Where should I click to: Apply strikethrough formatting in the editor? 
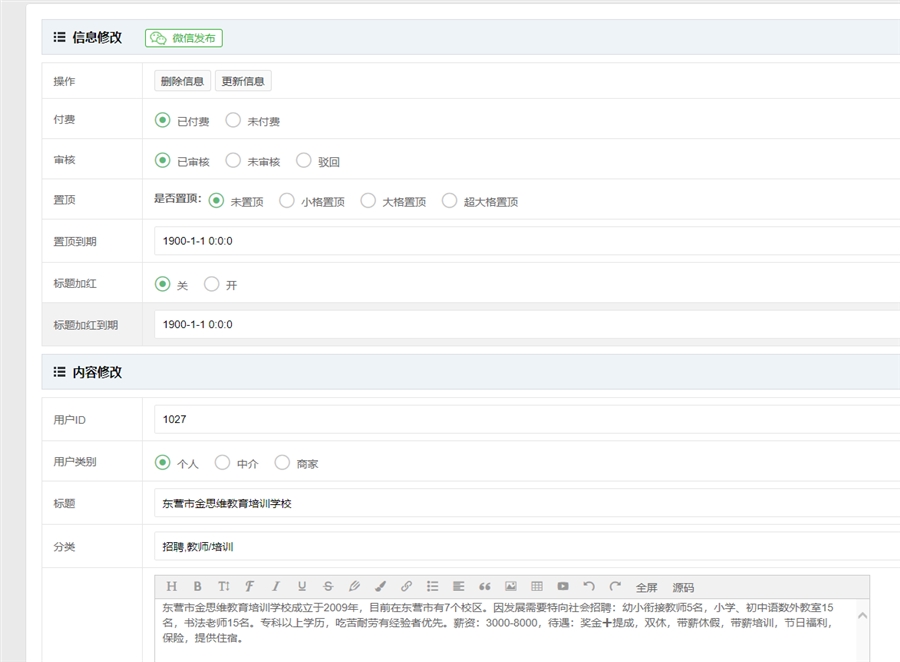click(x=328, y=587)
